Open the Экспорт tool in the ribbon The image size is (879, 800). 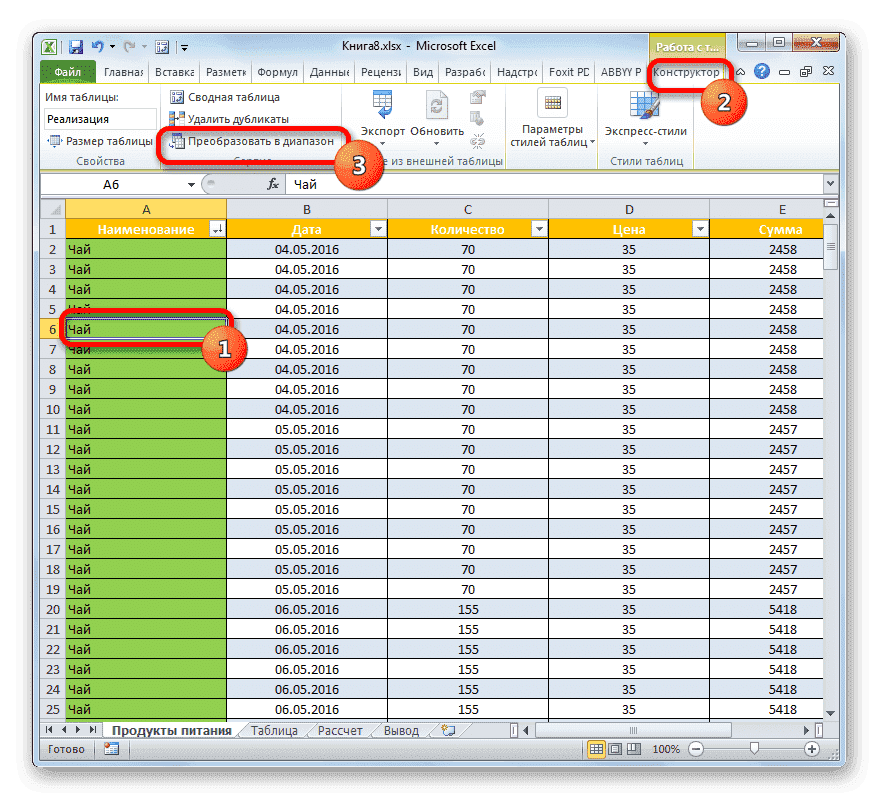381,110
